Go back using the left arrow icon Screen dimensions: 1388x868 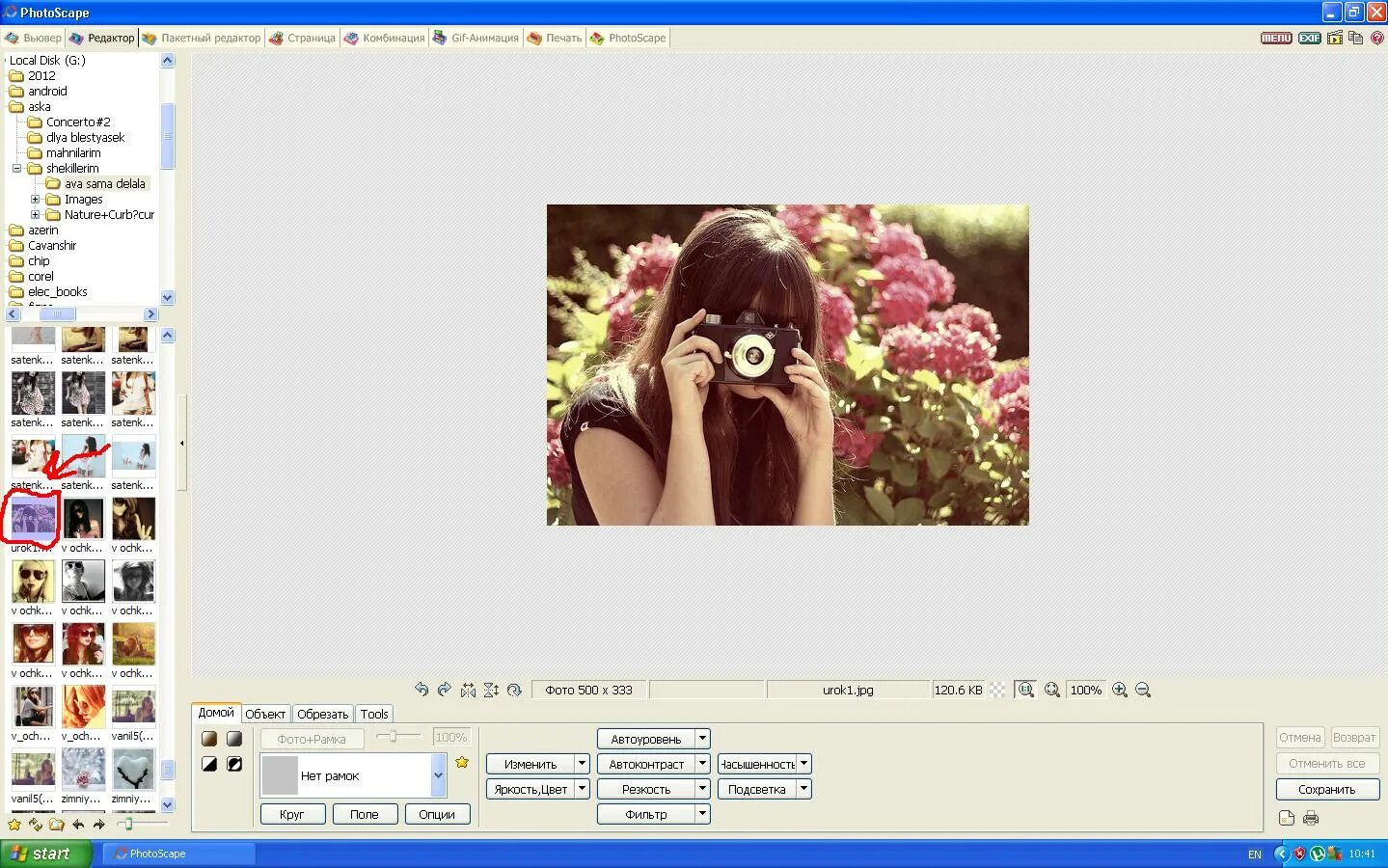(78, 825)
